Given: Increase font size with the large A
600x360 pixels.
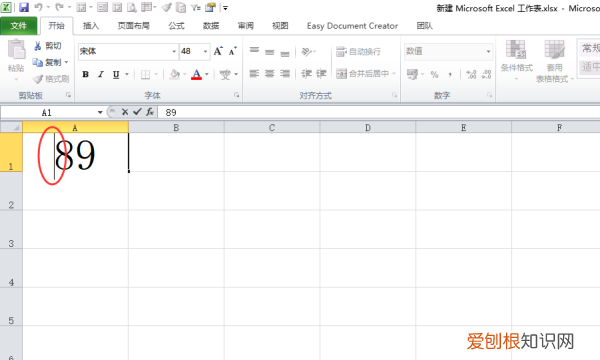Looking at the screenshot, I should 218,51.
